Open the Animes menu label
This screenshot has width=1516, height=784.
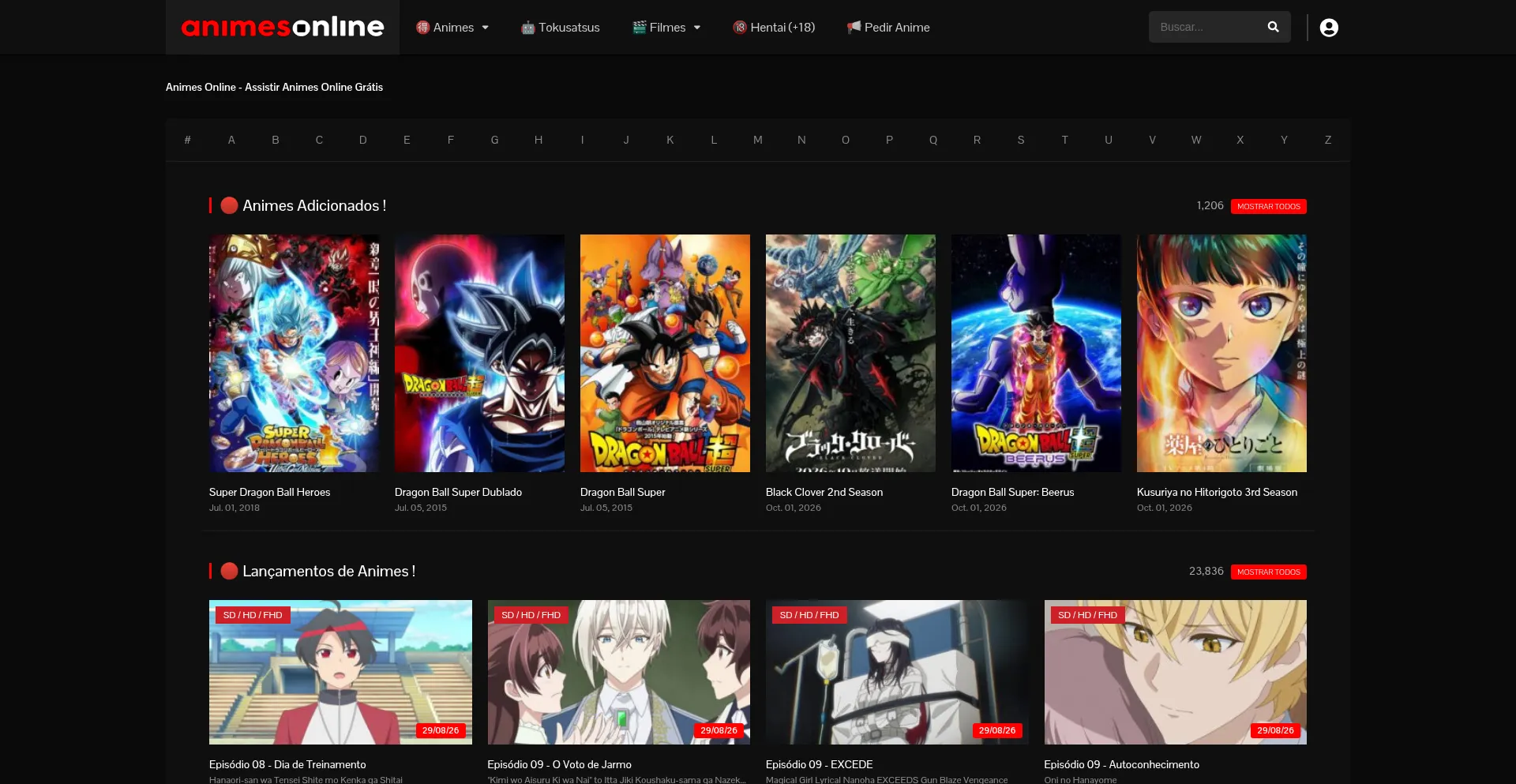(453, 28)
